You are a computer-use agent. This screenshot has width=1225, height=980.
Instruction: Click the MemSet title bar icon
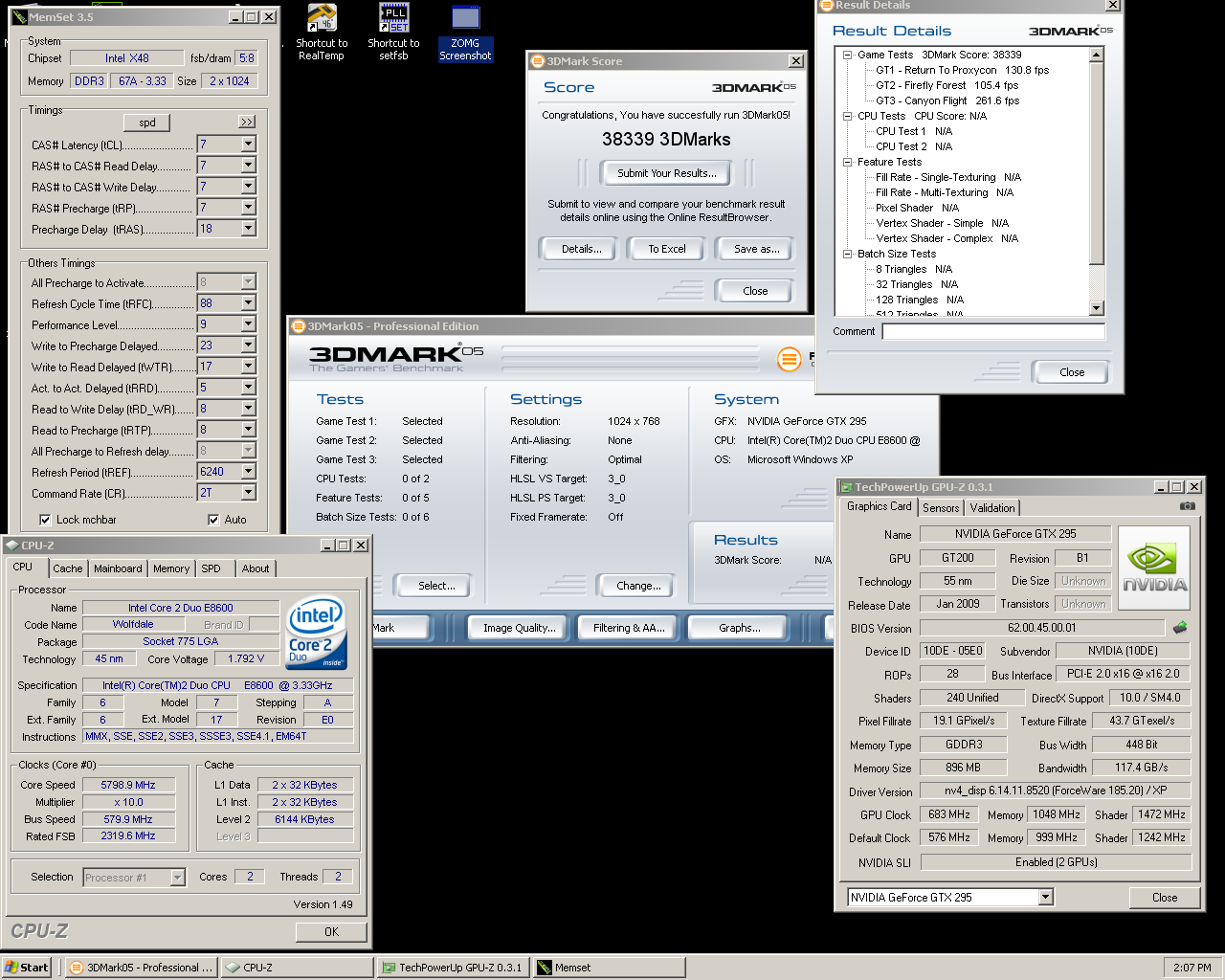tap(21, 17)
